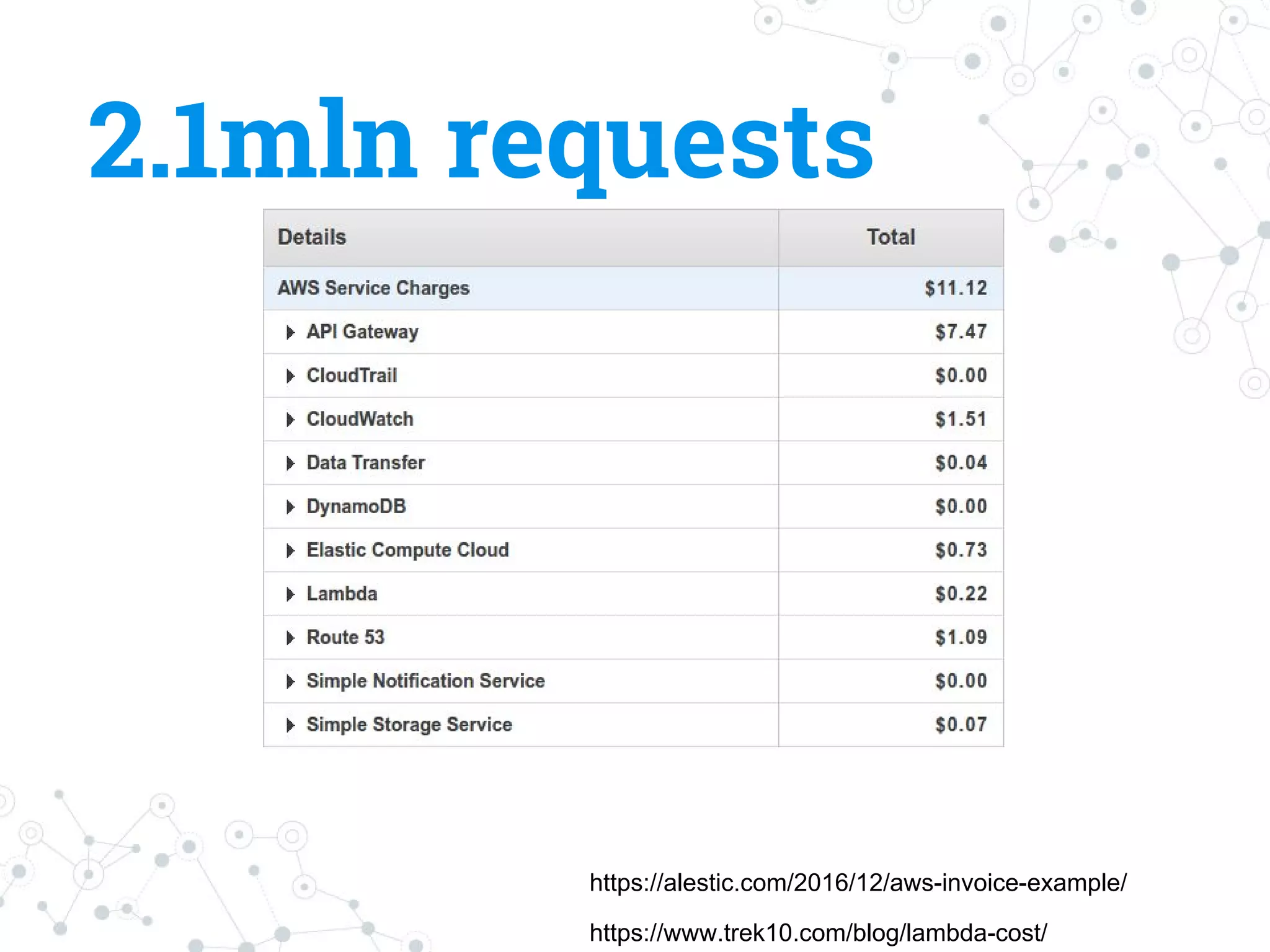Expand the Route 53 triangle
The image size is (1270, 952).
pos(290,638)
